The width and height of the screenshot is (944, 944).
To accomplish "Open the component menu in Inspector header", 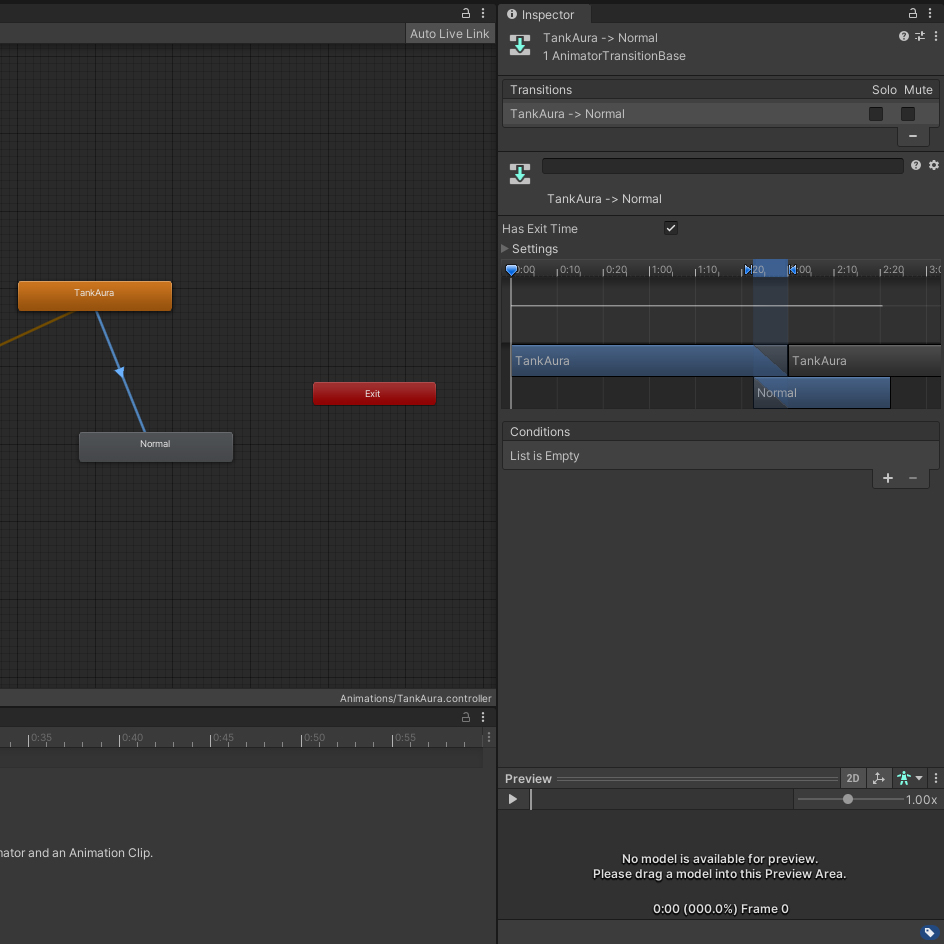I will click(936, 36).
